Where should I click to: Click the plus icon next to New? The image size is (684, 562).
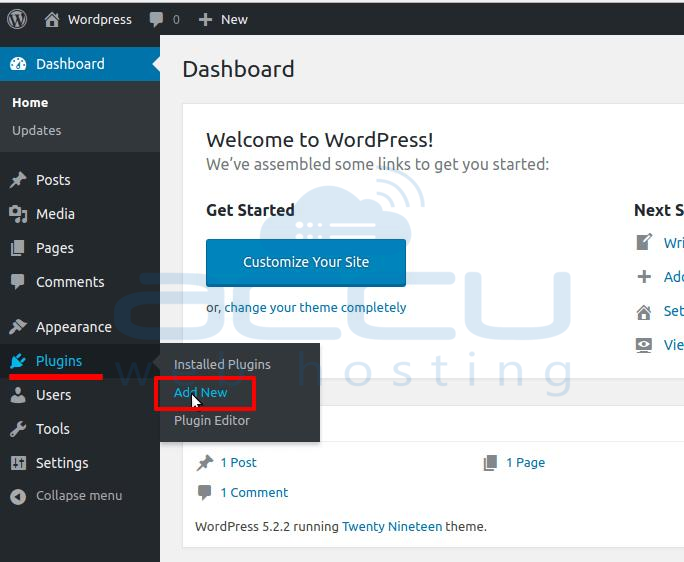205,20
